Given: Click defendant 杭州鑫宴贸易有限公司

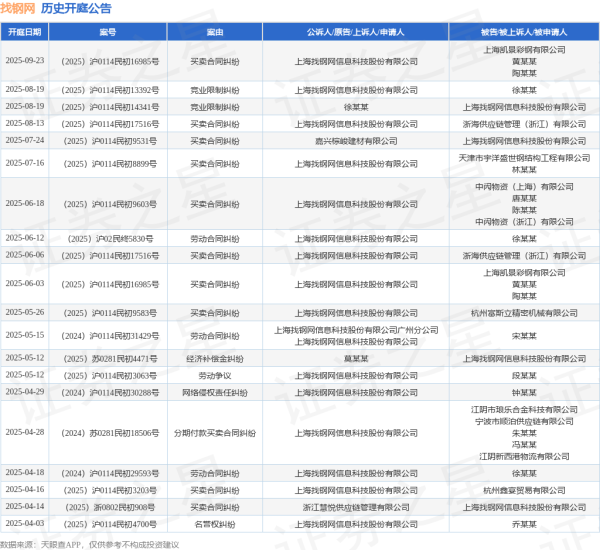Looking at the screenshot, I should click(524, 490).
